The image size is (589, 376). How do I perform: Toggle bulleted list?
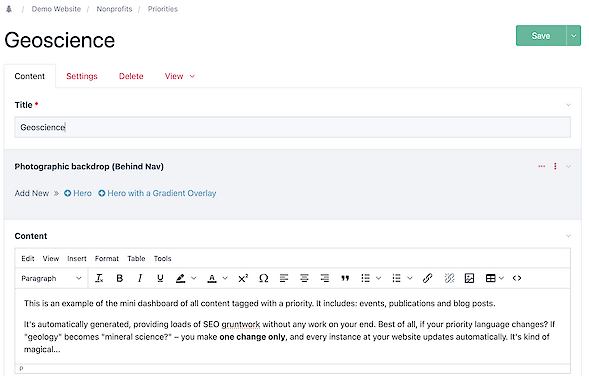365,278
